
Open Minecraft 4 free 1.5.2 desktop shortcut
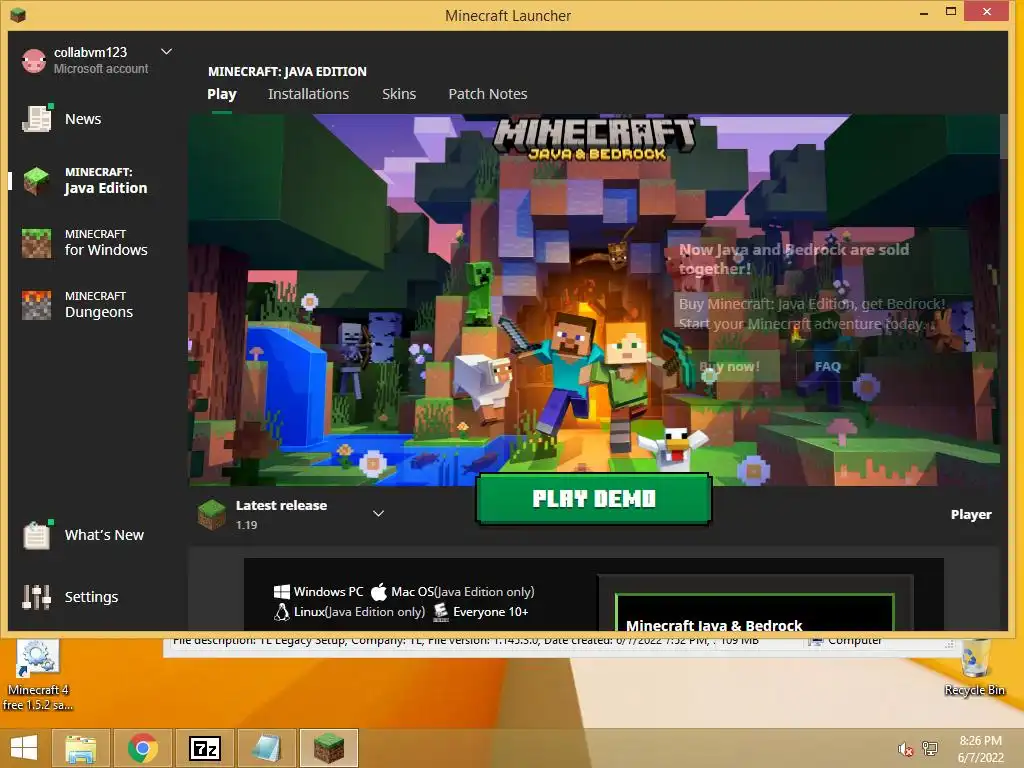(37, 676)
